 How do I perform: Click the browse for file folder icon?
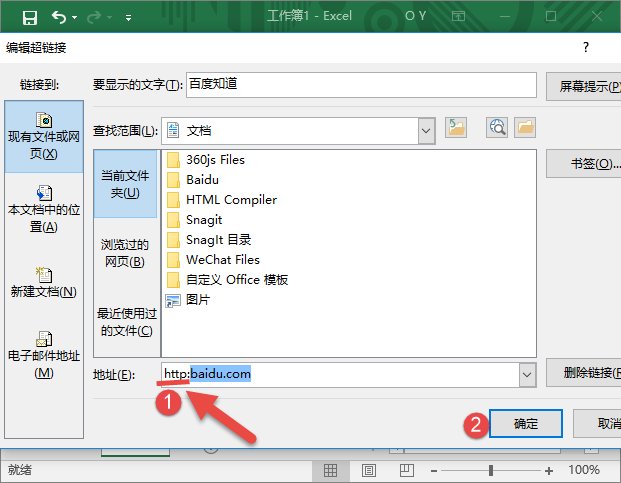(525, 128)
